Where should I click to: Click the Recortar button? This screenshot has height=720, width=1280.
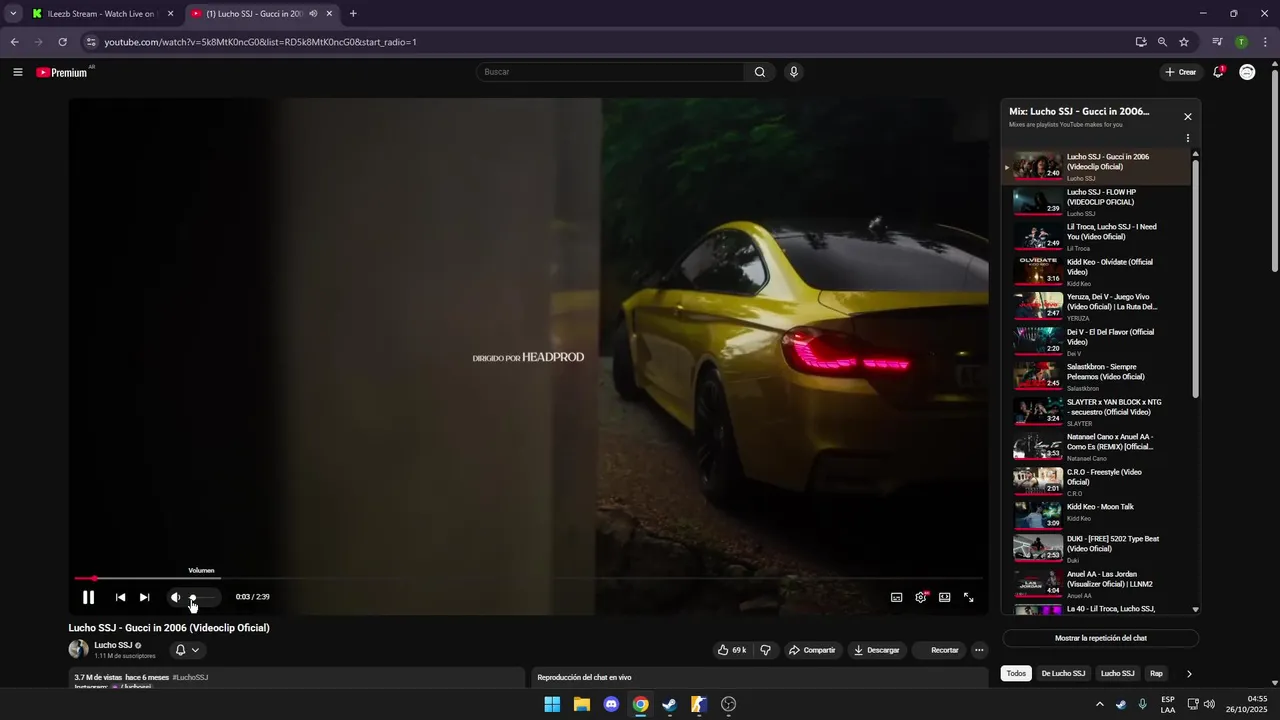[x=939, y=650]
